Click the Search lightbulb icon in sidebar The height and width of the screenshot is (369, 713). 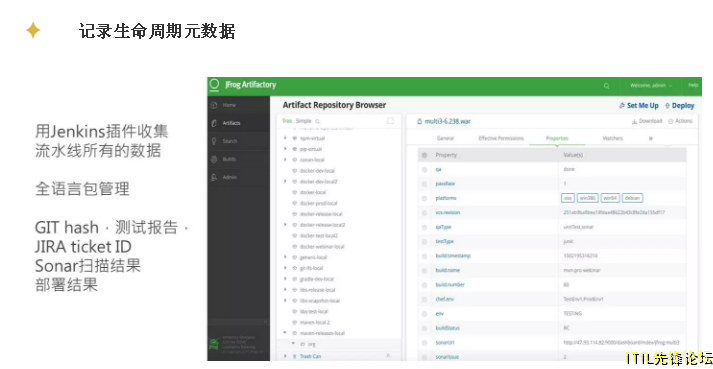[214, 141]
